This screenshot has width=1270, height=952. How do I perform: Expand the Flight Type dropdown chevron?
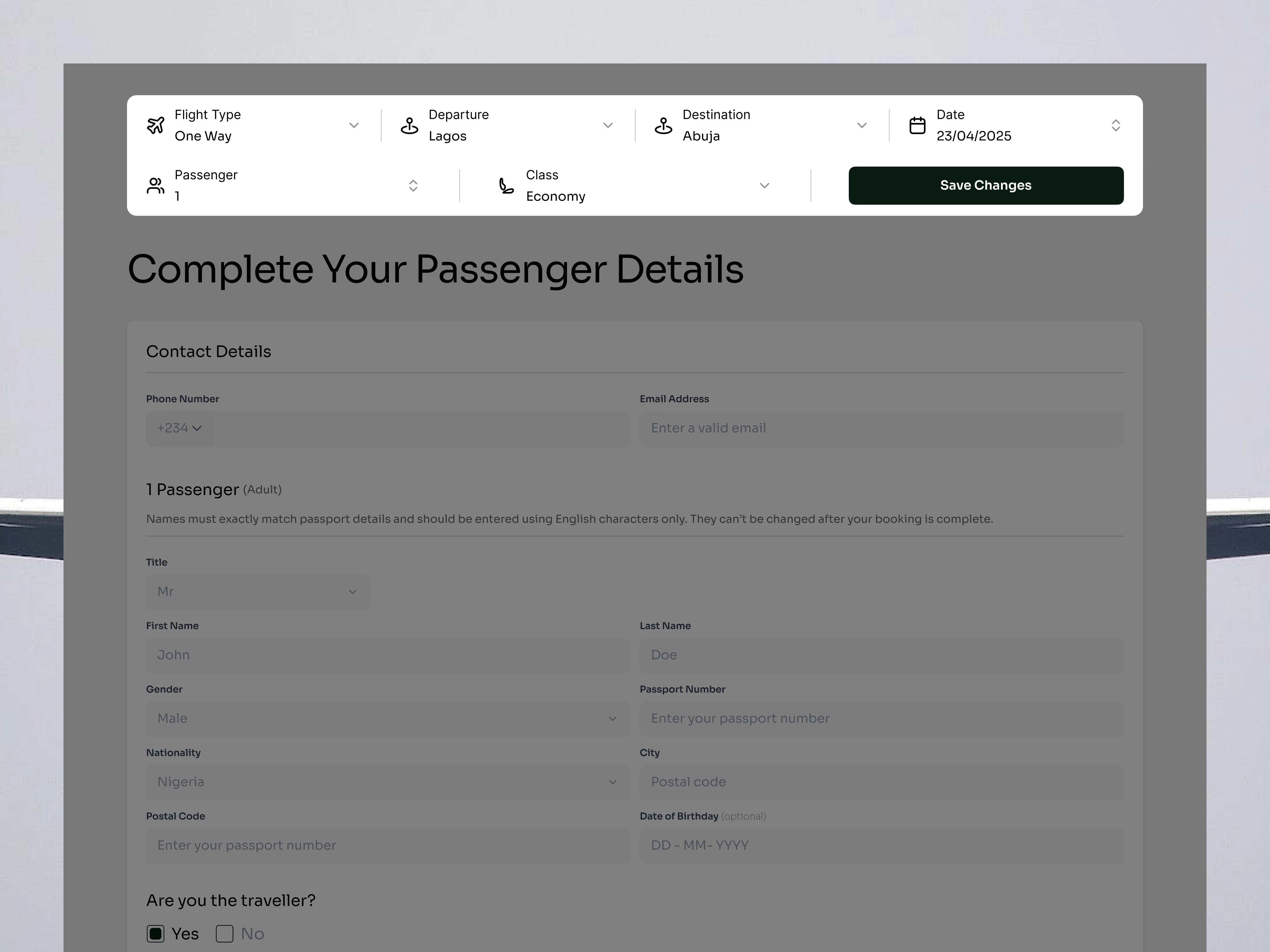coord(354,125)
